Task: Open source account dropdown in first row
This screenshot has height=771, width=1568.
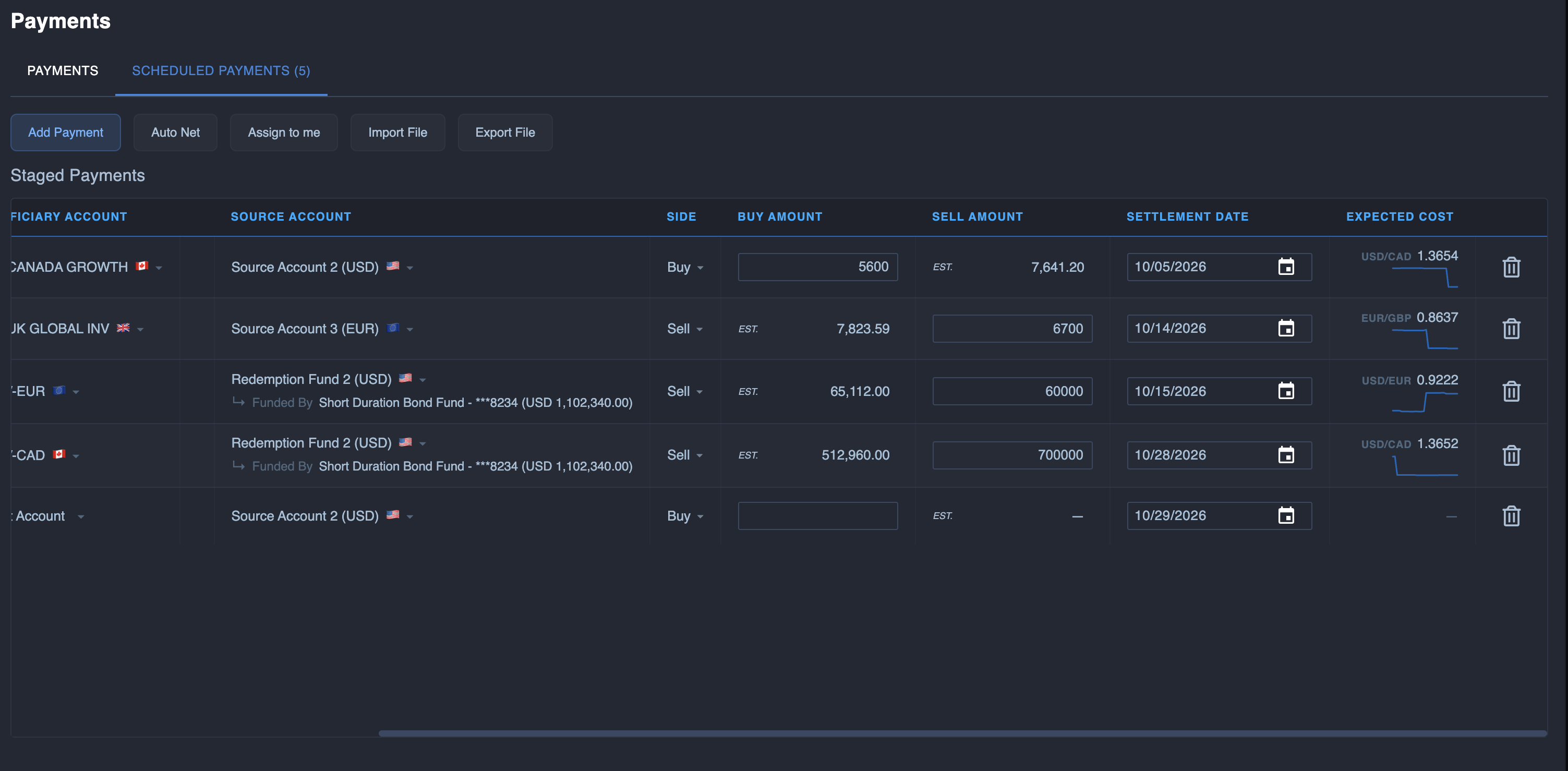Action: (x=409, y=268)
